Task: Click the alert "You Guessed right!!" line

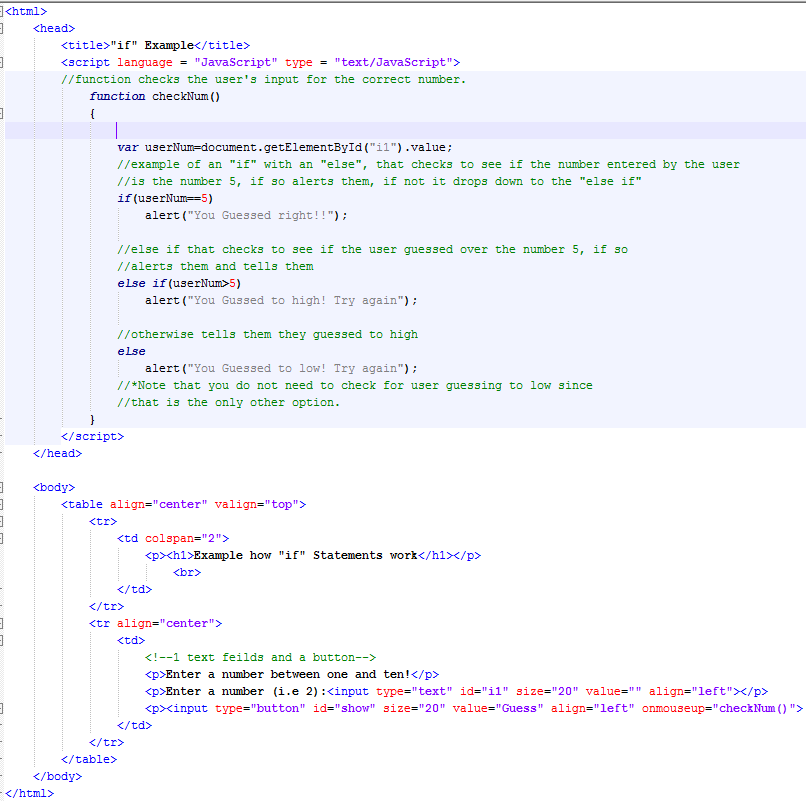Action: pos(246,215)
